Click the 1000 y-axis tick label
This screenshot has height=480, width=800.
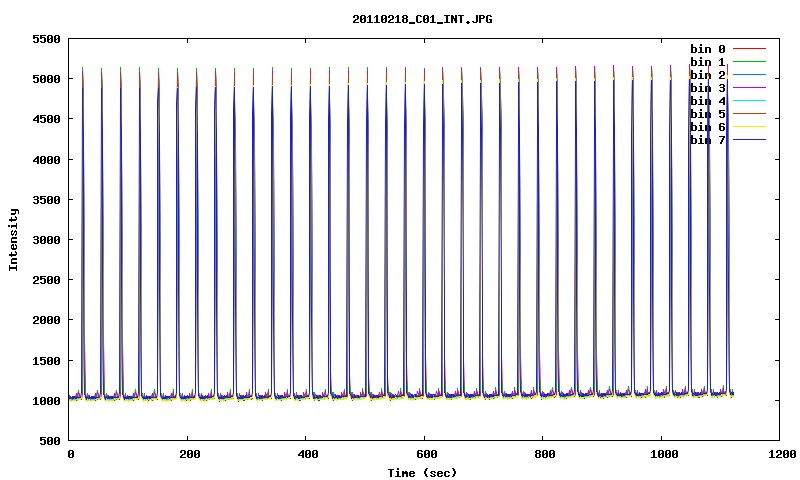tap(46, 401)
